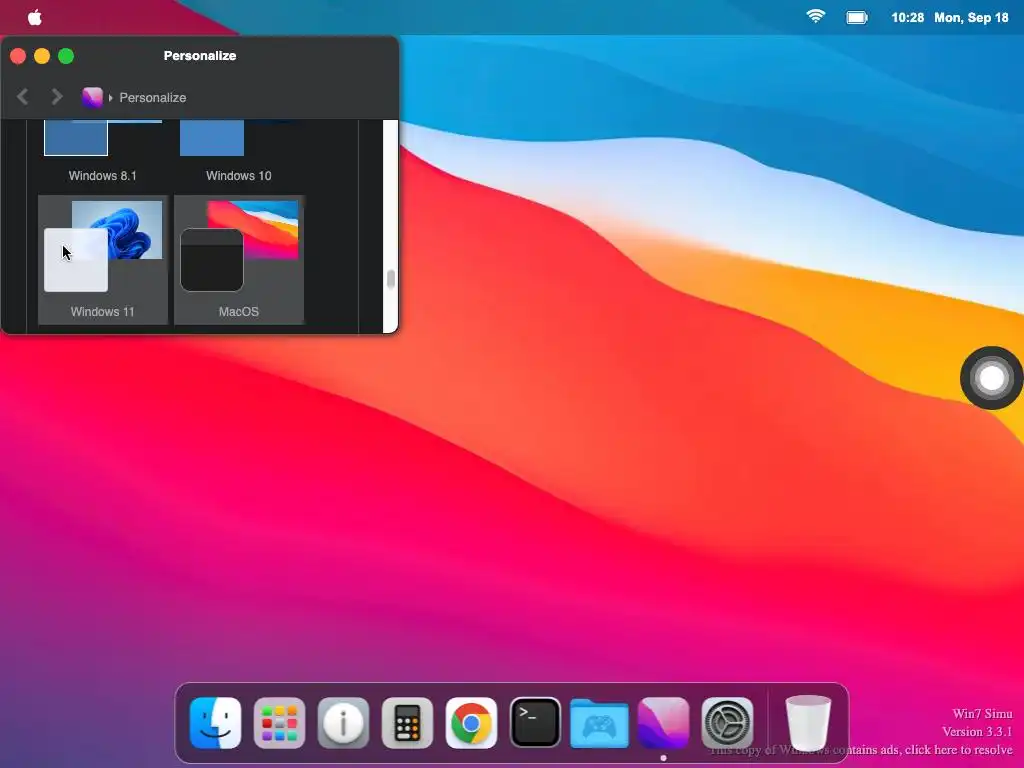Click the Personalize breadcrumb label

click(x=153, y=97)
